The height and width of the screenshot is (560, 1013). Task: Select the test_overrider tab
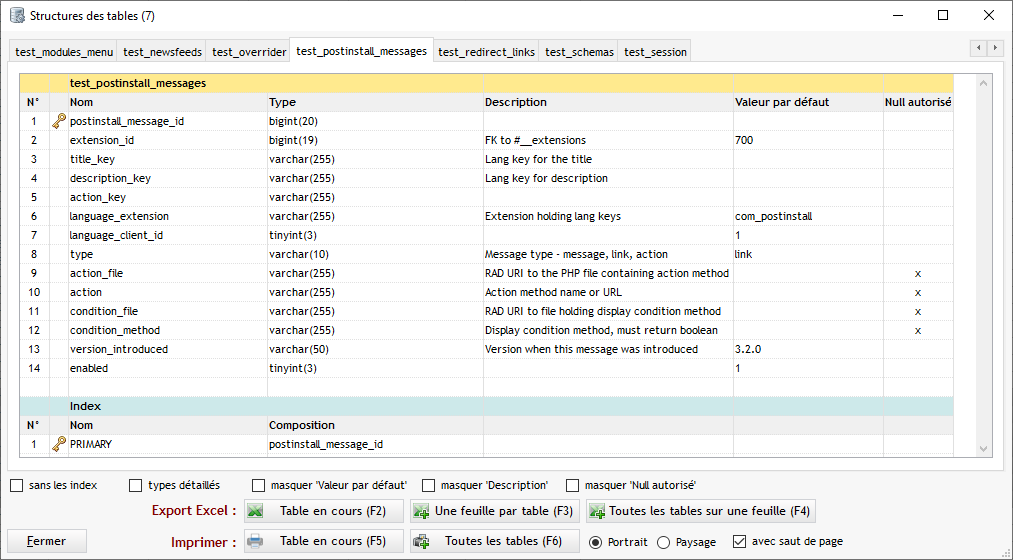pyautogui.click(x=249, y=52)
